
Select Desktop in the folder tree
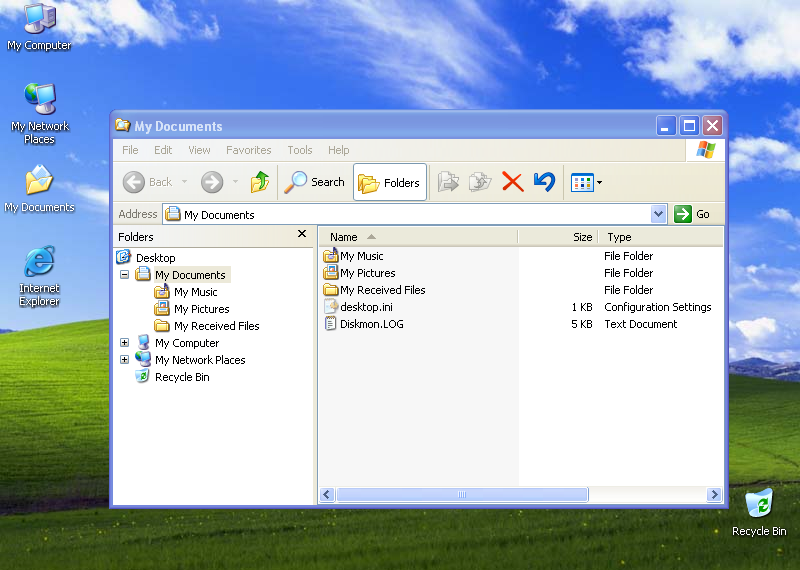(x=156, y=258)
